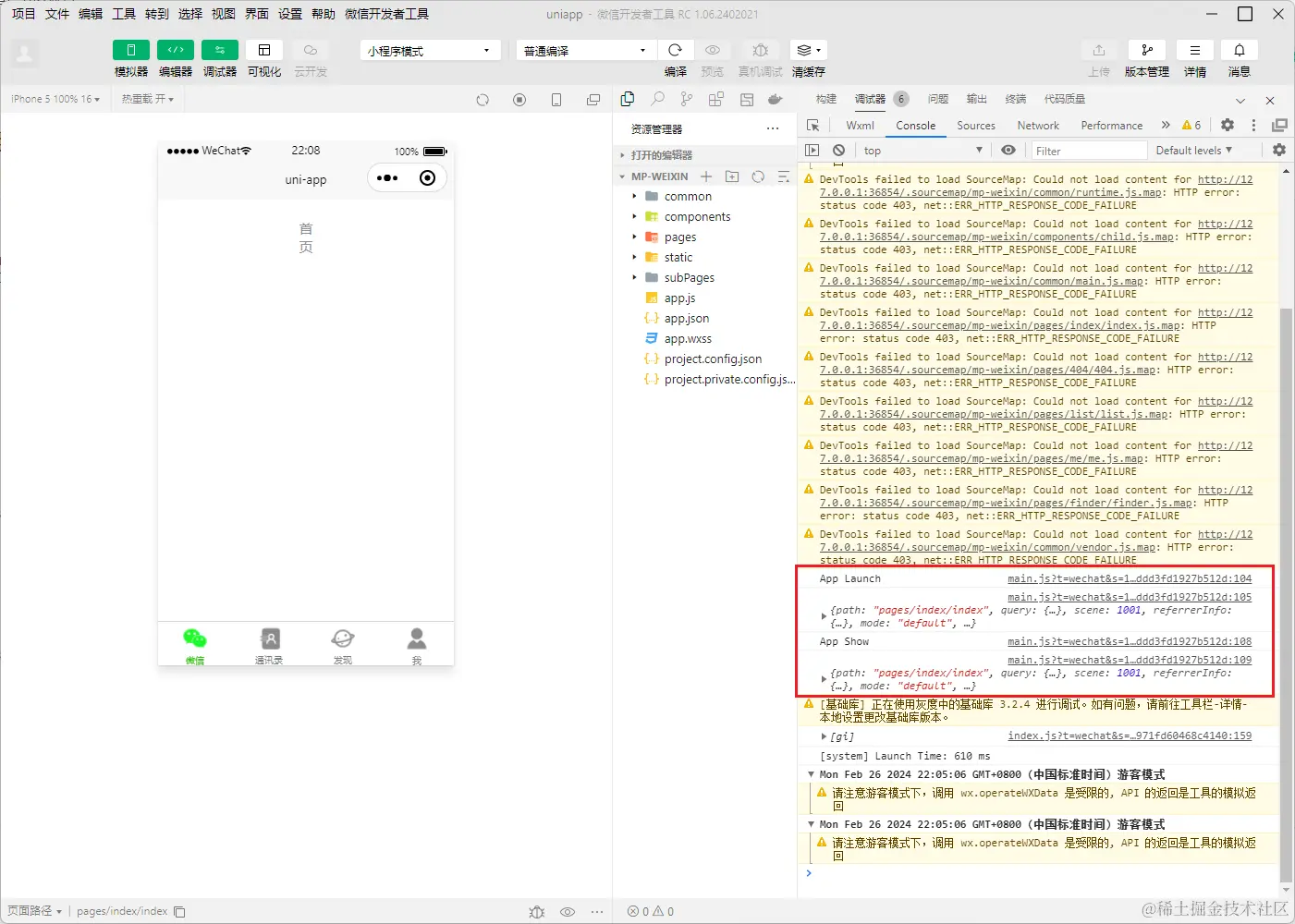Open the source control branch icon

pyautogui.click(x=686, y=99)
